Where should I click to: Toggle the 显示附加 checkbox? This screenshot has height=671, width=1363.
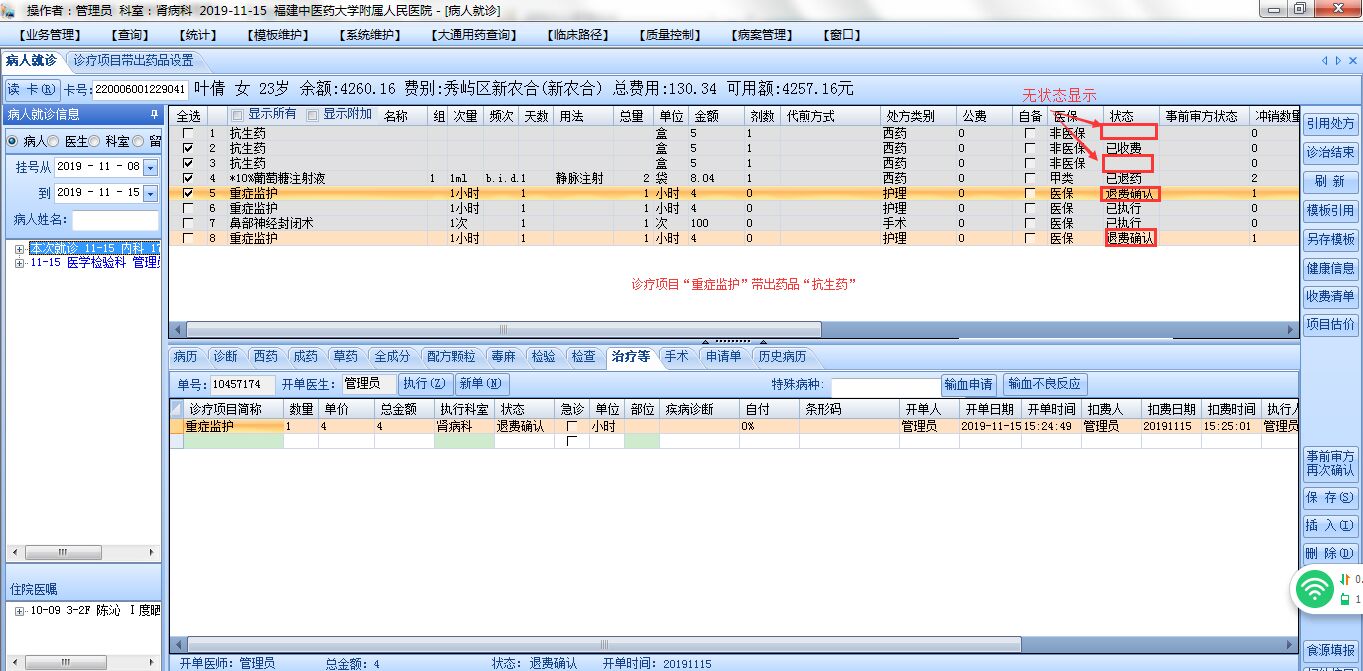312,115
